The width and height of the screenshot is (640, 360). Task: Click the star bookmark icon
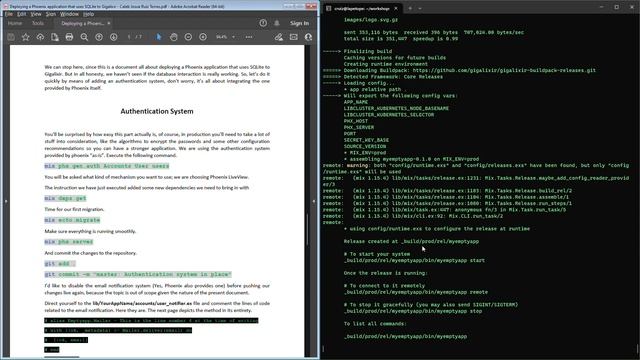pyautogui.click(x=26, y=37)
